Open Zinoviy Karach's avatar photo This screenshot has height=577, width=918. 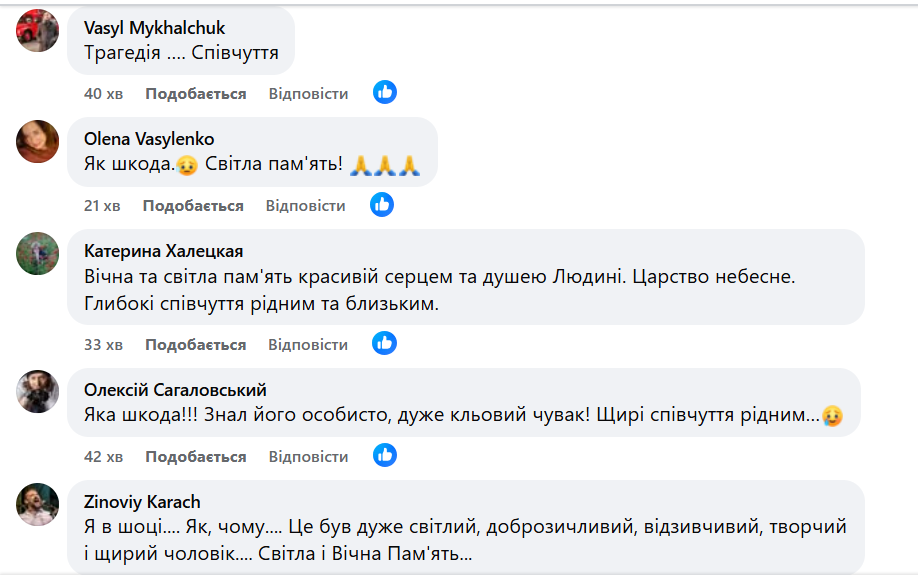tap(38, 504)
